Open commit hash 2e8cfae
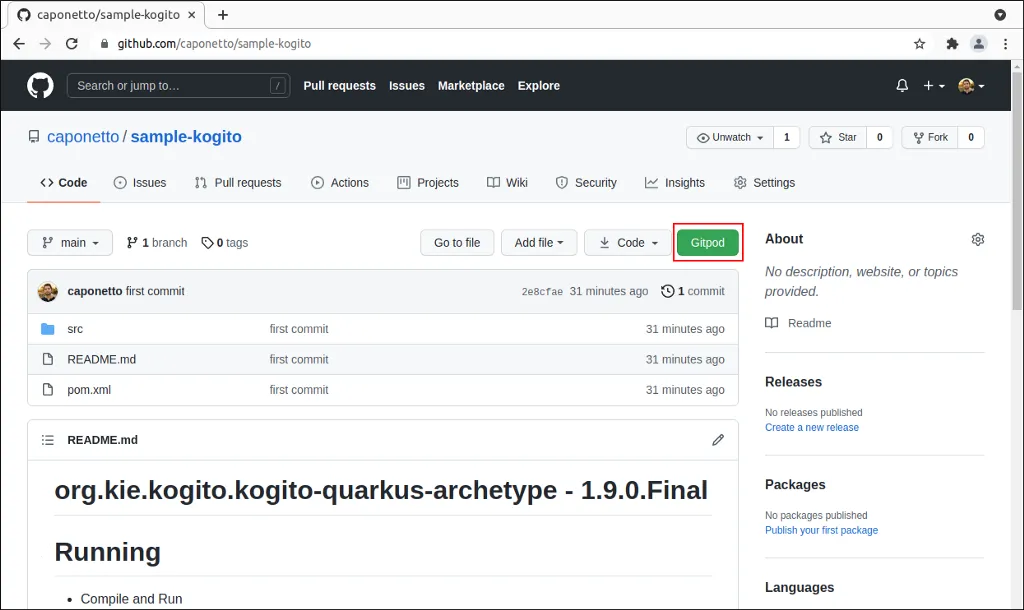 tap(542, 292)
